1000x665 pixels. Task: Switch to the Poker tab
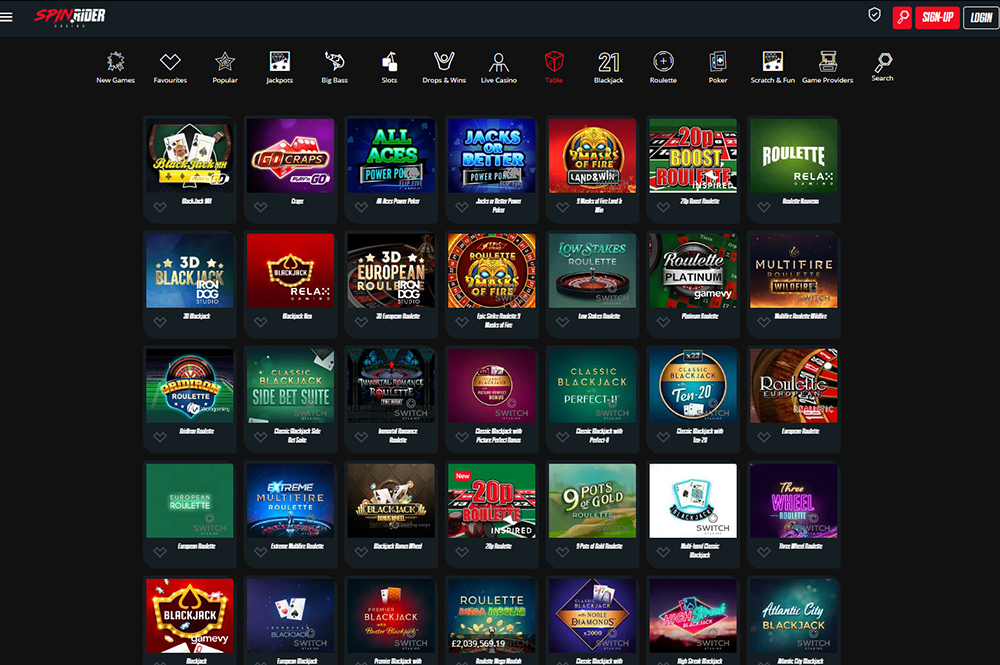pos(718,66)
